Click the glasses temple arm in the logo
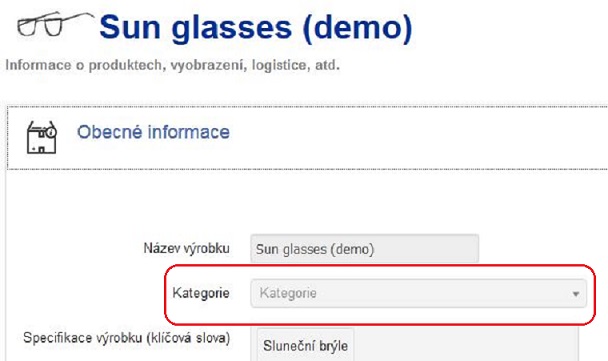The height and width of the screenshot is (361, 608). tap(77, 16)
